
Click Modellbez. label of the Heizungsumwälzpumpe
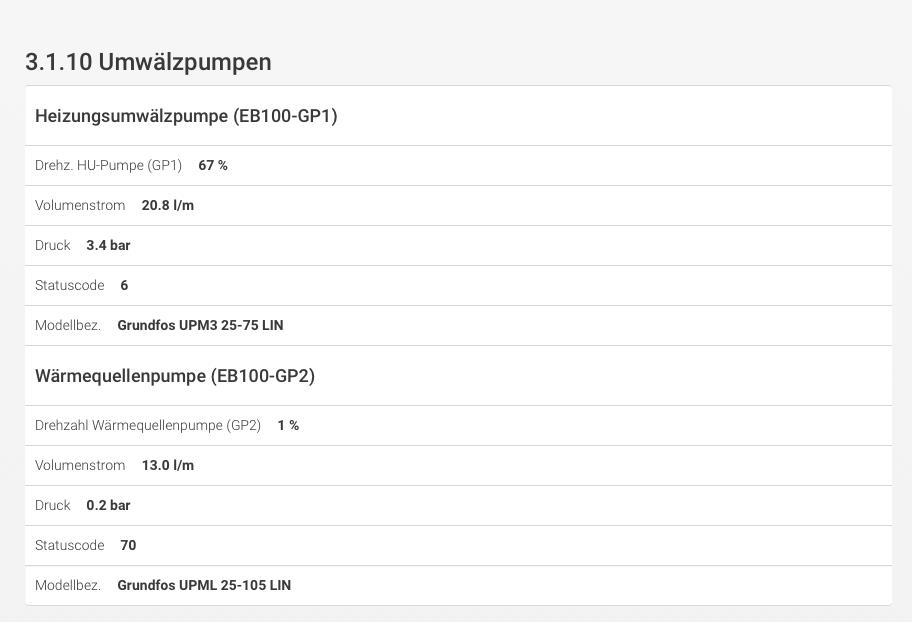click(x=68, y=325)
